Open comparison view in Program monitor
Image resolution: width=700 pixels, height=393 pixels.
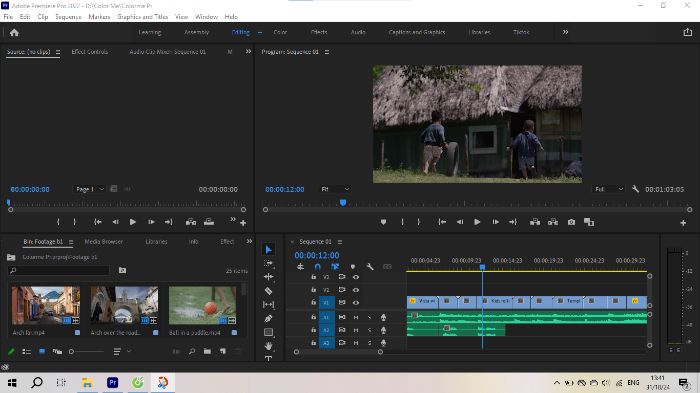[x=589, y=222]
